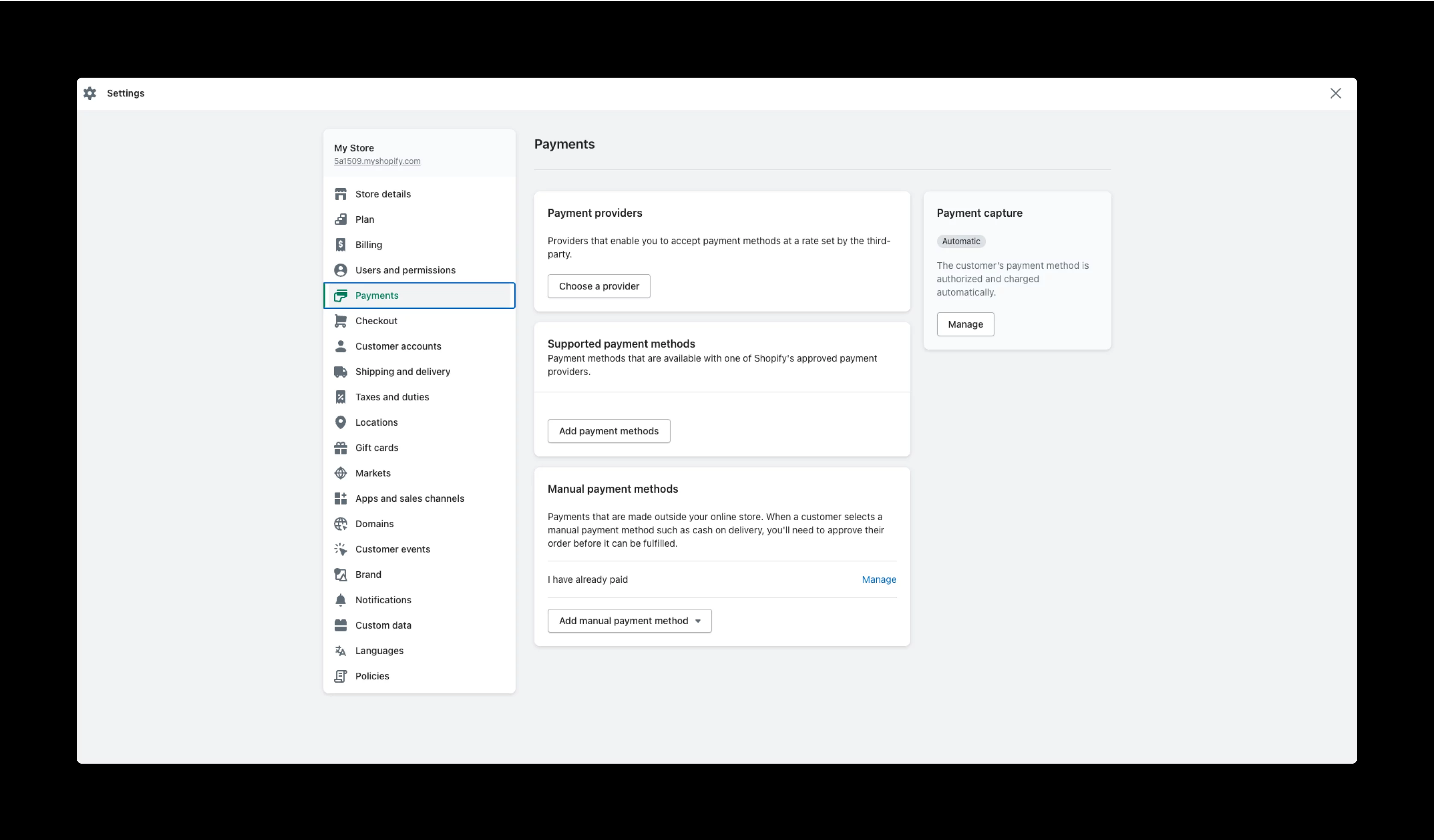Screen dimensions: 1434x840
Task: Click the Gift cards present icon
Action: (x=340, y=448)
